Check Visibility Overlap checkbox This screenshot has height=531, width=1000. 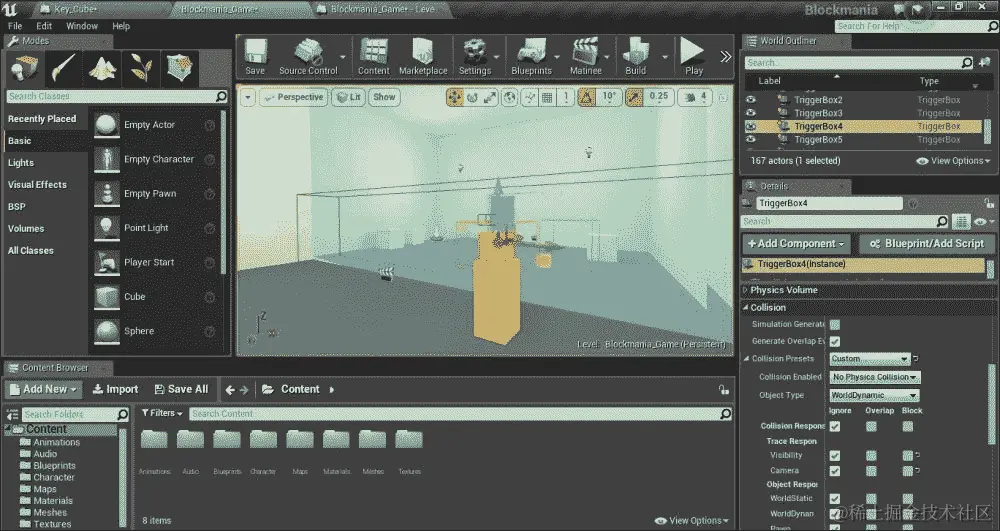click(871, 456)
